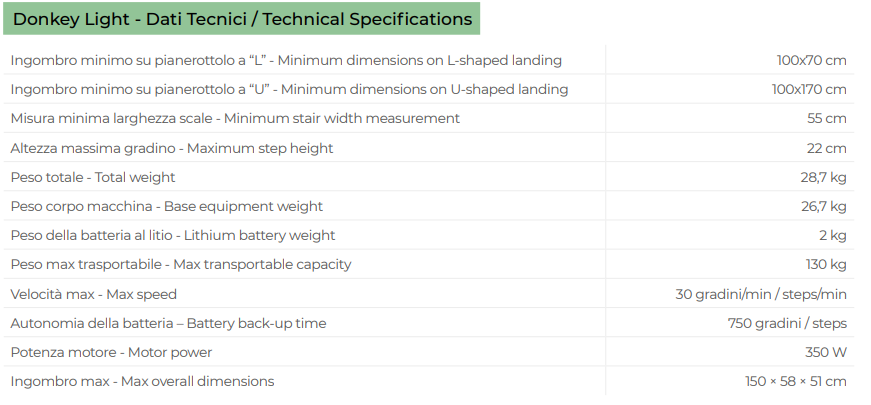871x405 pixels.
Task: Click the 150 × 58 × 51 cm dimensions value
Action: point(795,381)
